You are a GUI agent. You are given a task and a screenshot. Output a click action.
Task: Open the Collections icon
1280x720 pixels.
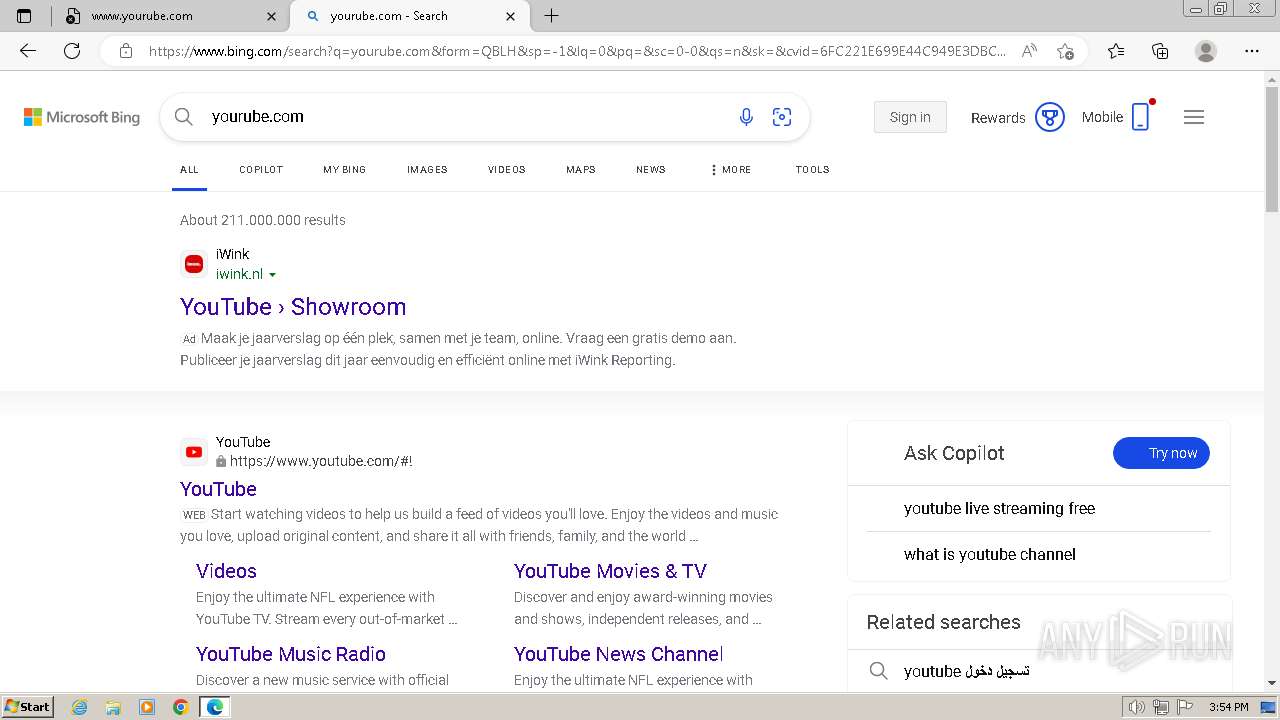point(1160,51)
